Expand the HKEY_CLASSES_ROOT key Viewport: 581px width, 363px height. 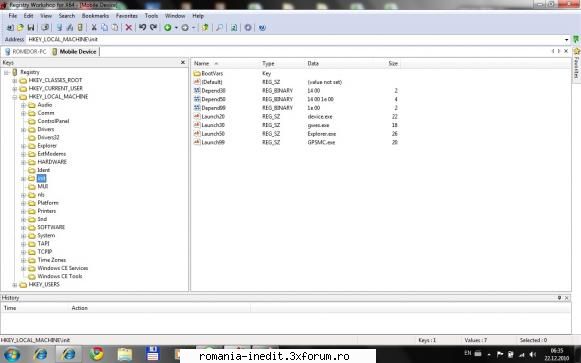[15, 80]
